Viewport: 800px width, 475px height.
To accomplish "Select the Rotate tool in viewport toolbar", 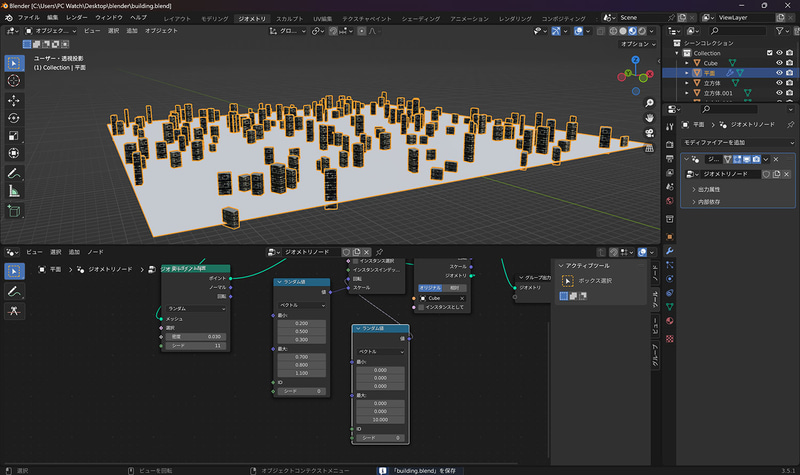I will coord(14,118).
